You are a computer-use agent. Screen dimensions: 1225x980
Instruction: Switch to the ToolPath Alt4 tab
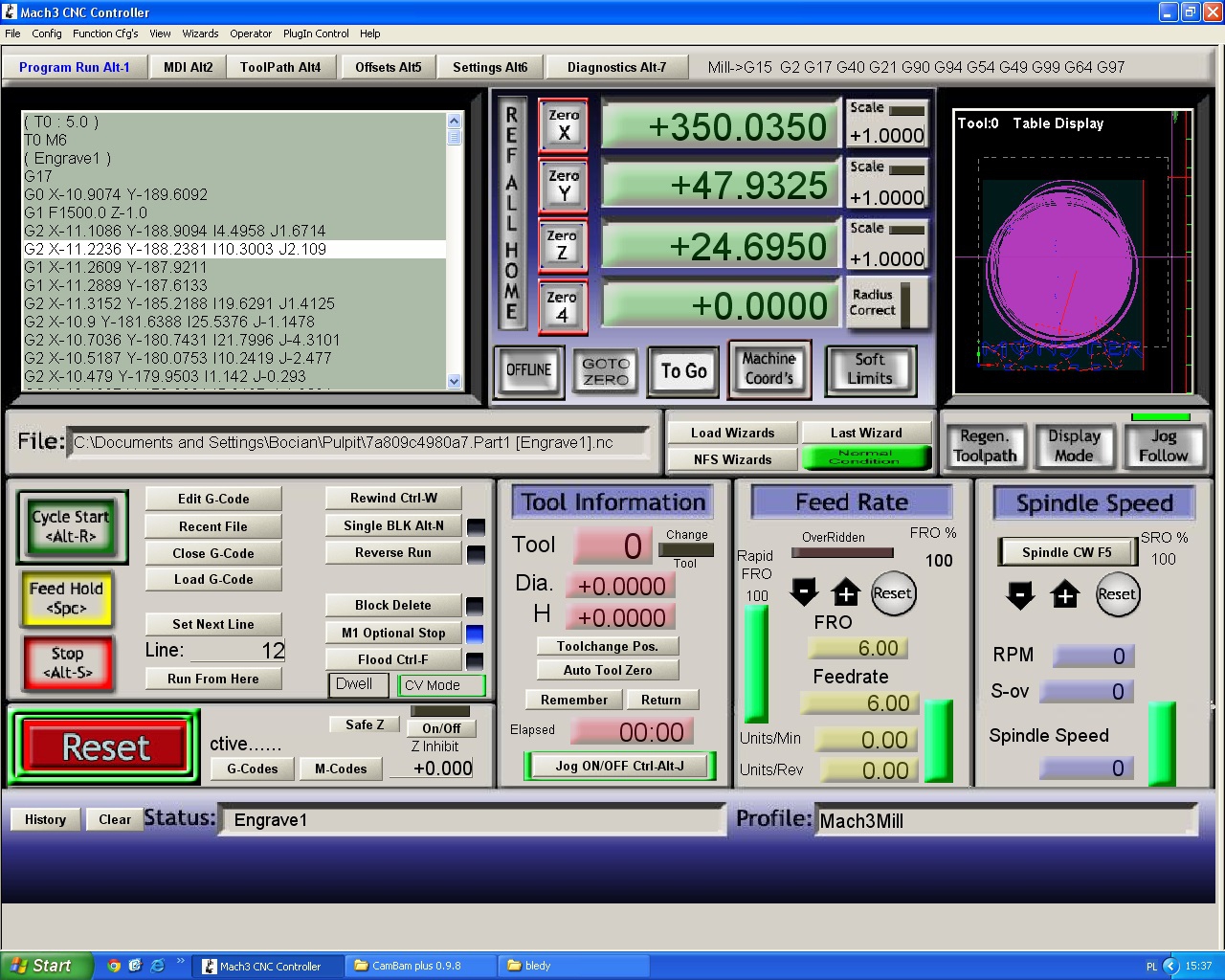click(x=280, y=67)
